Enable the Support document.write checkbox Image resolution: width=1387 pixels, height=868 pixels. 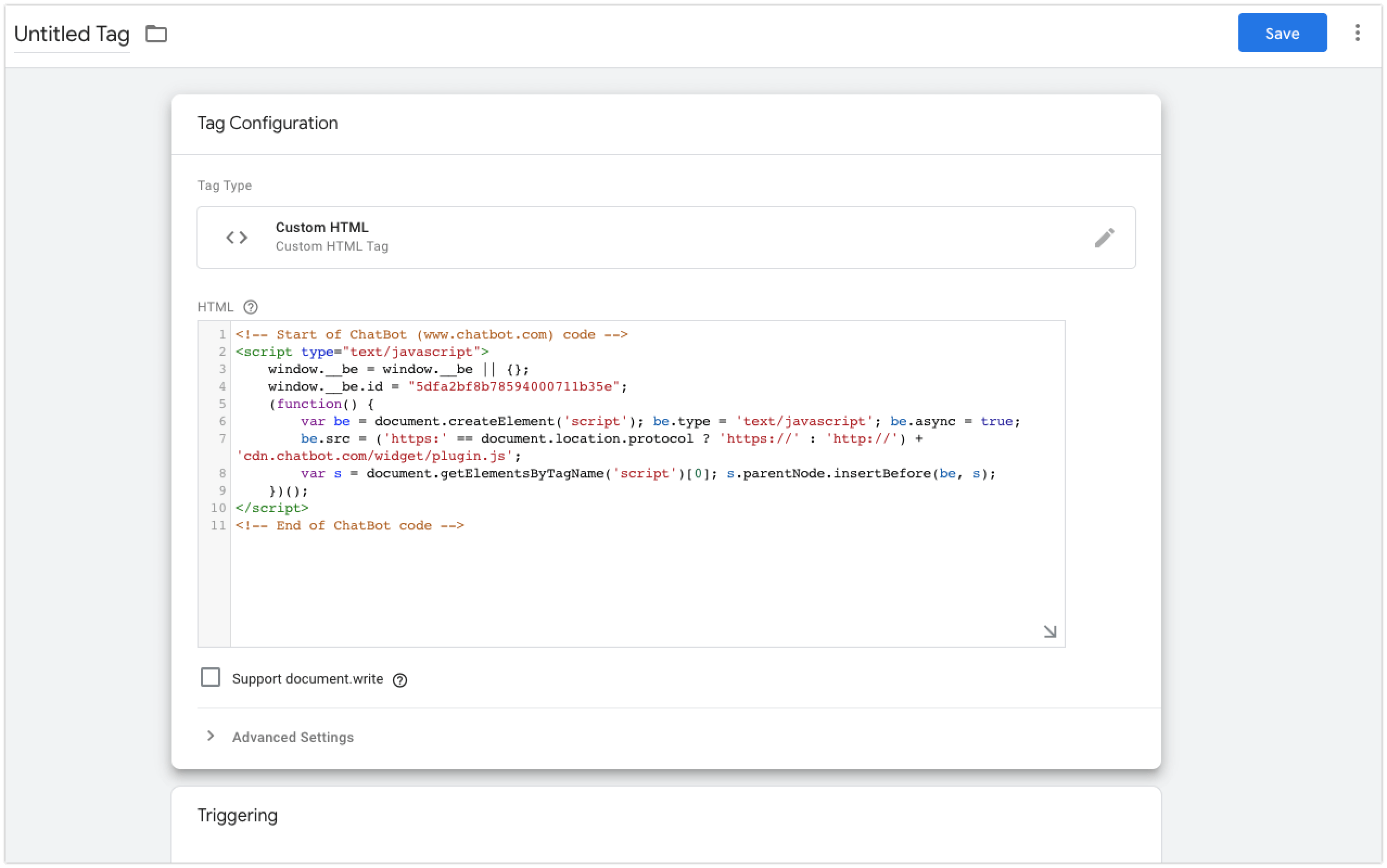pyautogui.click(x=211, y=678)
